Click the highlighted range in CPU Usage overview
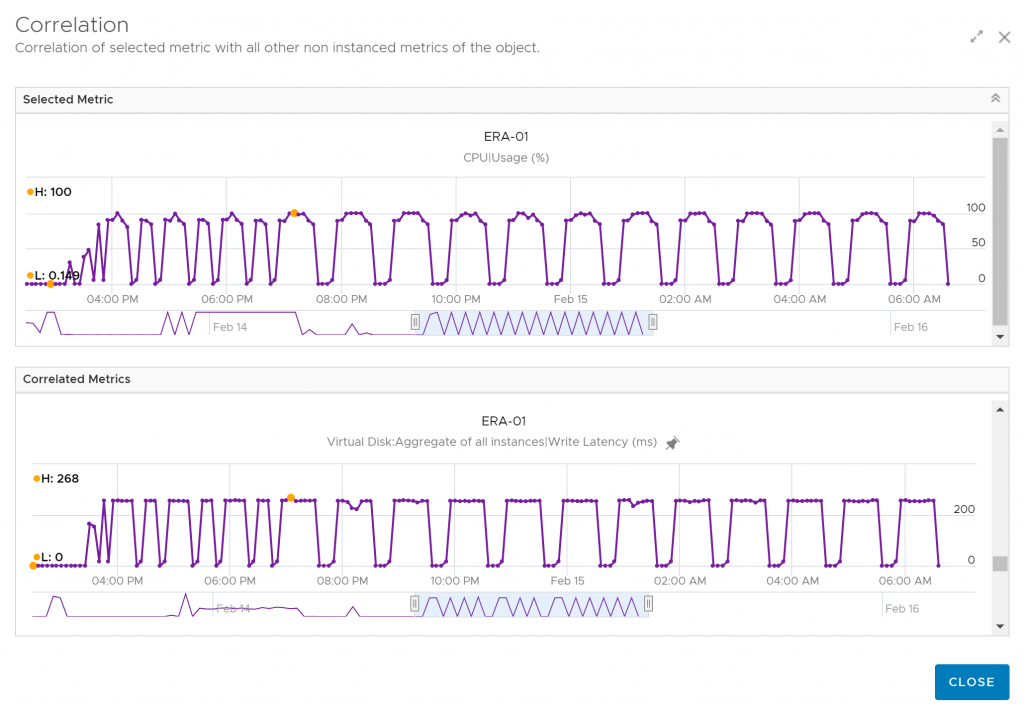This screenshot has width=1024, height=717. click(x=534, y=323)
